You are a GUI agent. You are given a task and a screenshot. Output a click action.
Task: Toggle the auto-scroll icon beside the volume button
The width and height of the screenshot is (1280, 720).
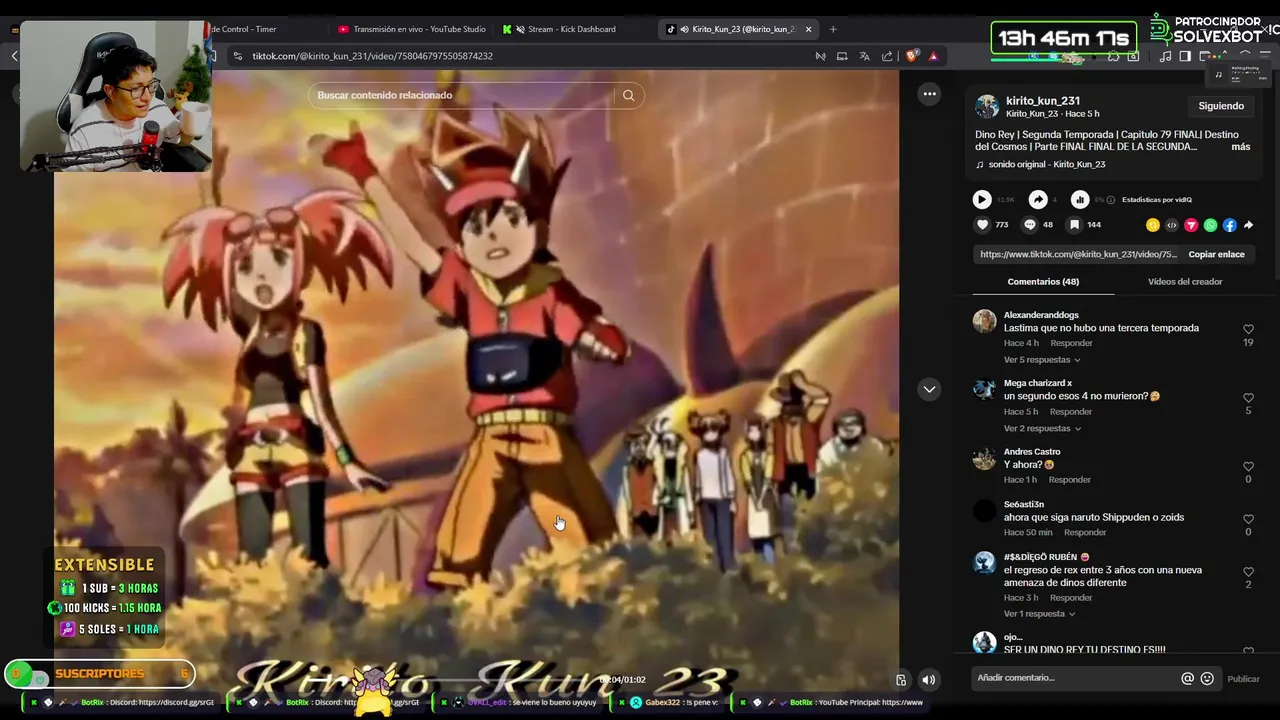point(901,680)
